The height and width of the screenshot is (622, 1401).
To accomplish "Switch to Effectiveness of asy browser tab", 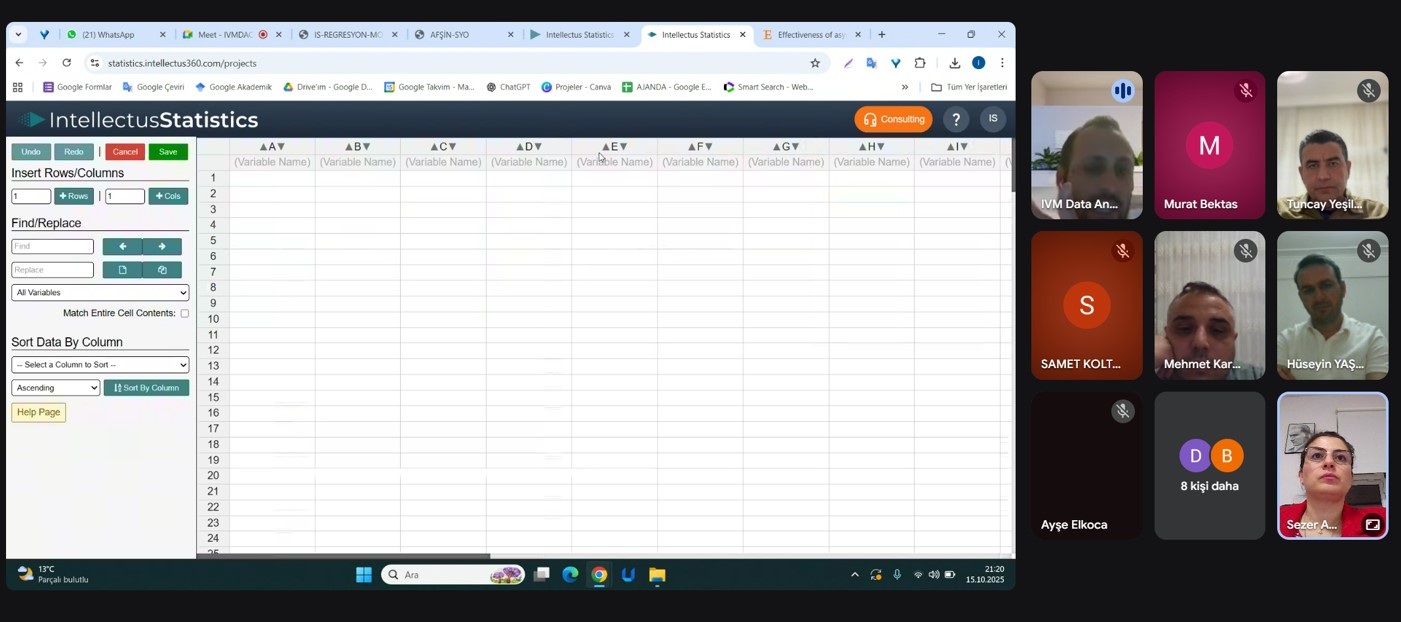I will 811,35.
